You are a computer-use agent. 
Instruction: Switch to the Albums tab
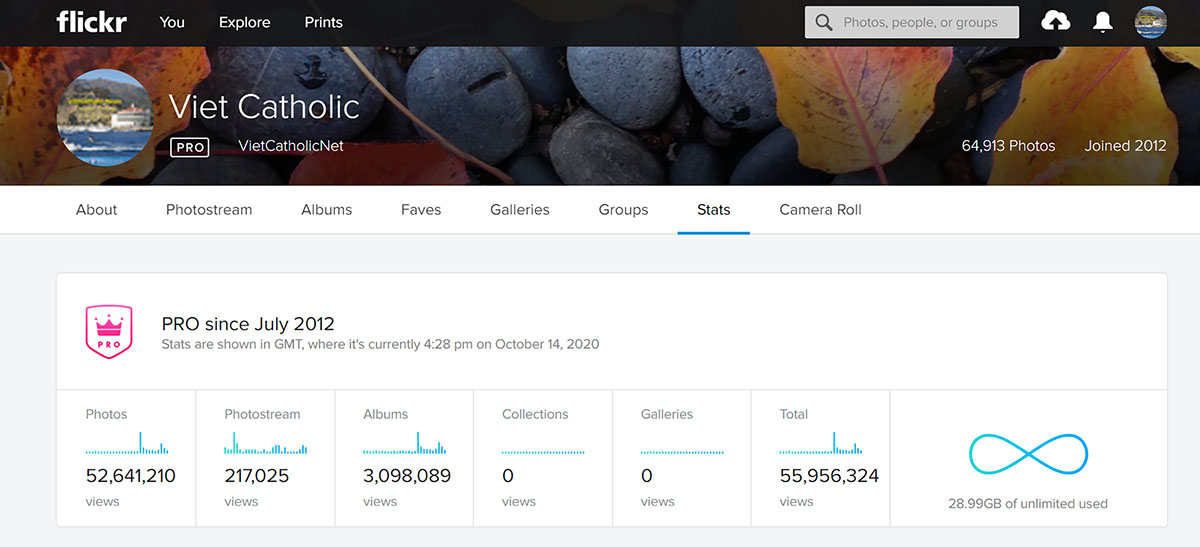point(327,210)
